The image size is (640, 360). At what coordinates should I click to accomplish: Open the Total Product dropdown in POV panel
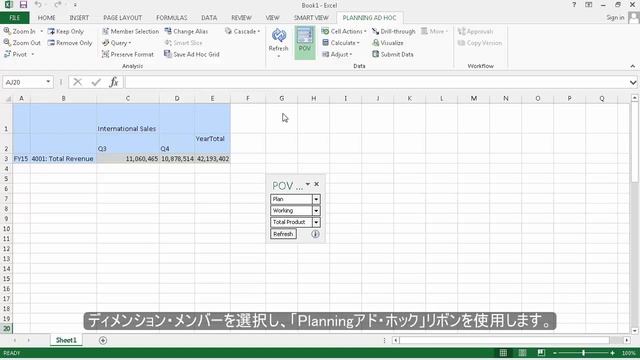coord(316,222)
